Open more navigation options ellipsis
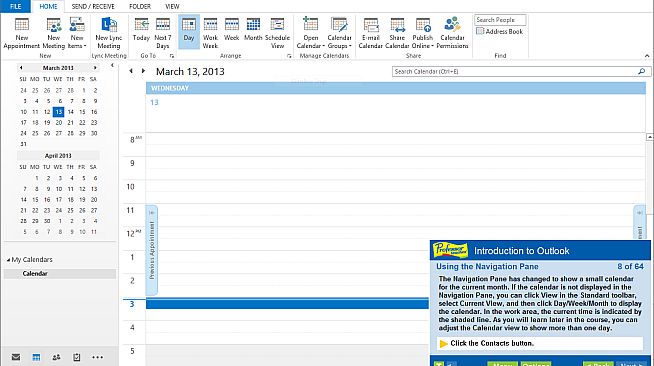This screenshot has width=654, height=366. click(x=97, y=357)
